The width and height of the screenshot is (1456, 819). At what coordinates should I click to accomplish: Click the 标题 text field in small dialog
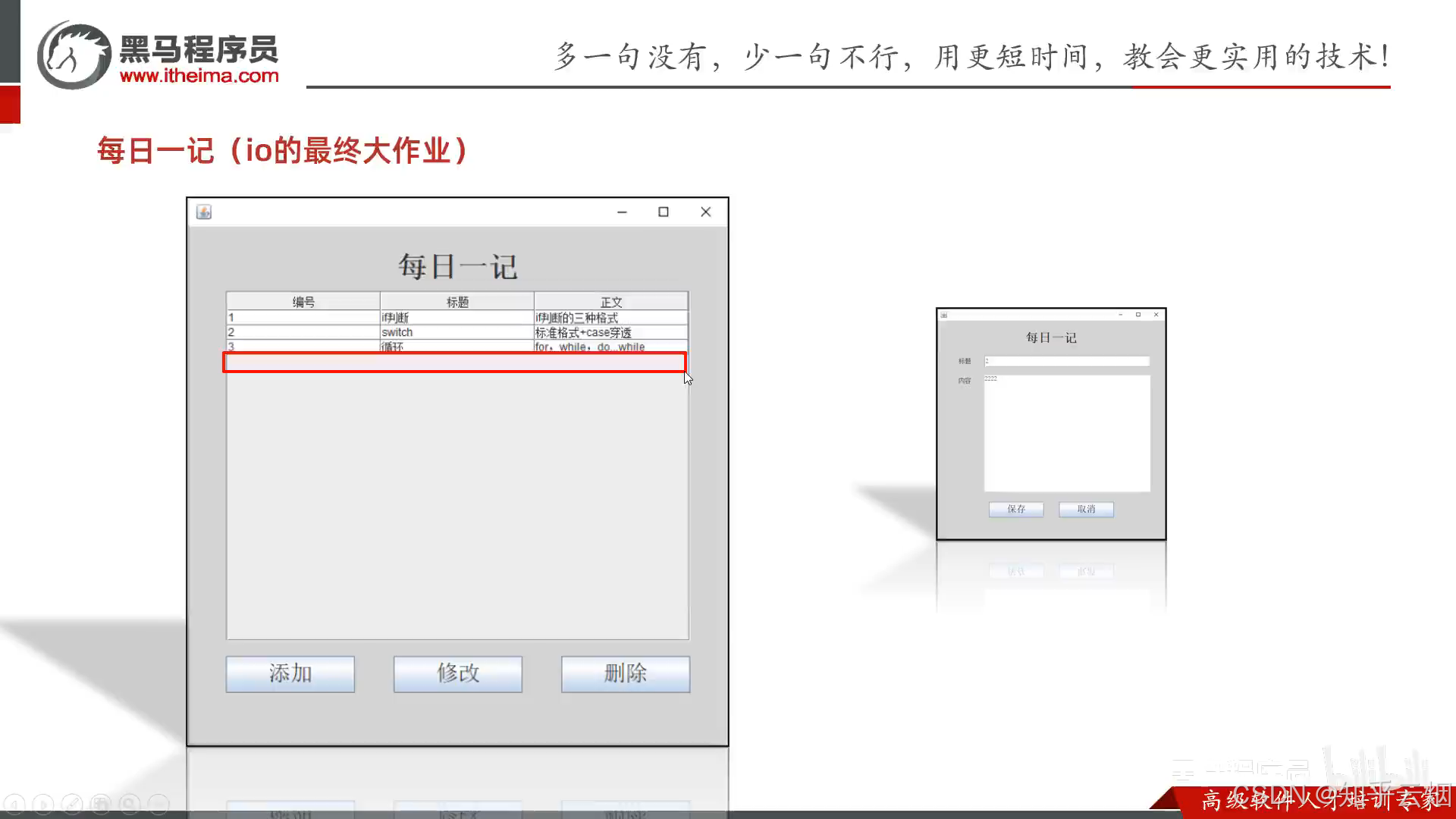point(1066,361)
